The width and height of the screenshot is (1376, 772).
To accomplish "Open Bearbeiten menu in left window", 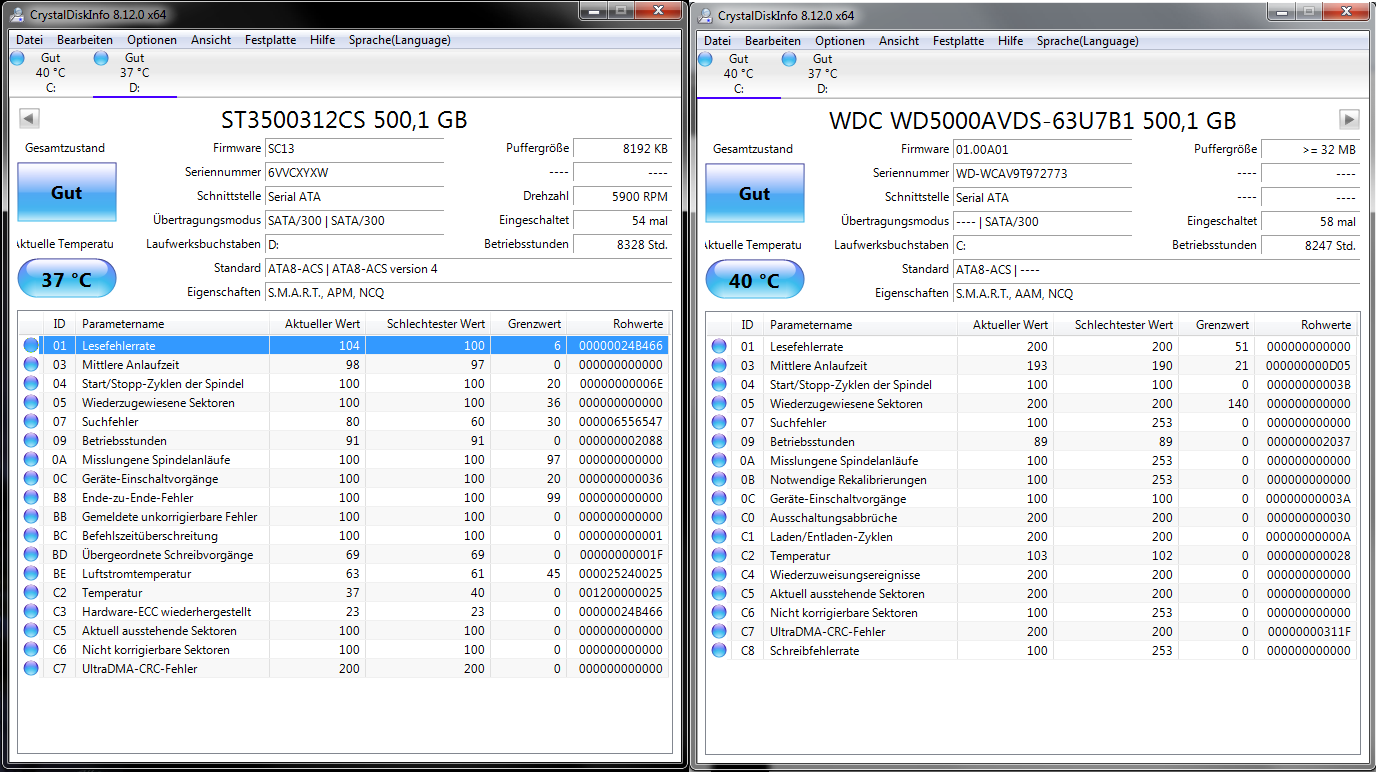I will [x=85, y=40].
